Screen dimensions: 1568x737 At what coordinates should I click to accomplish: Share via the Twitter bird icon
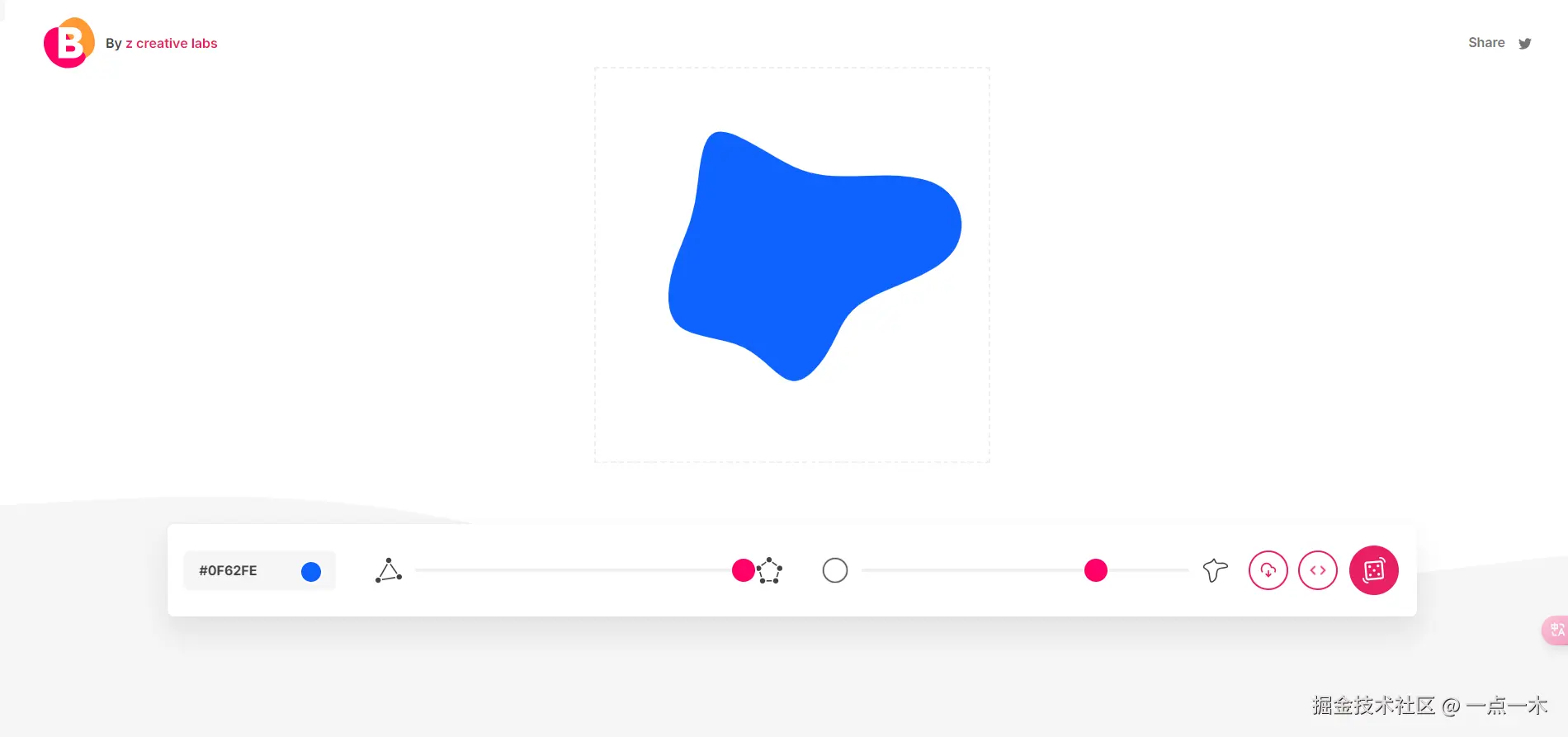pyautogui.click(x=1525, y=44)
